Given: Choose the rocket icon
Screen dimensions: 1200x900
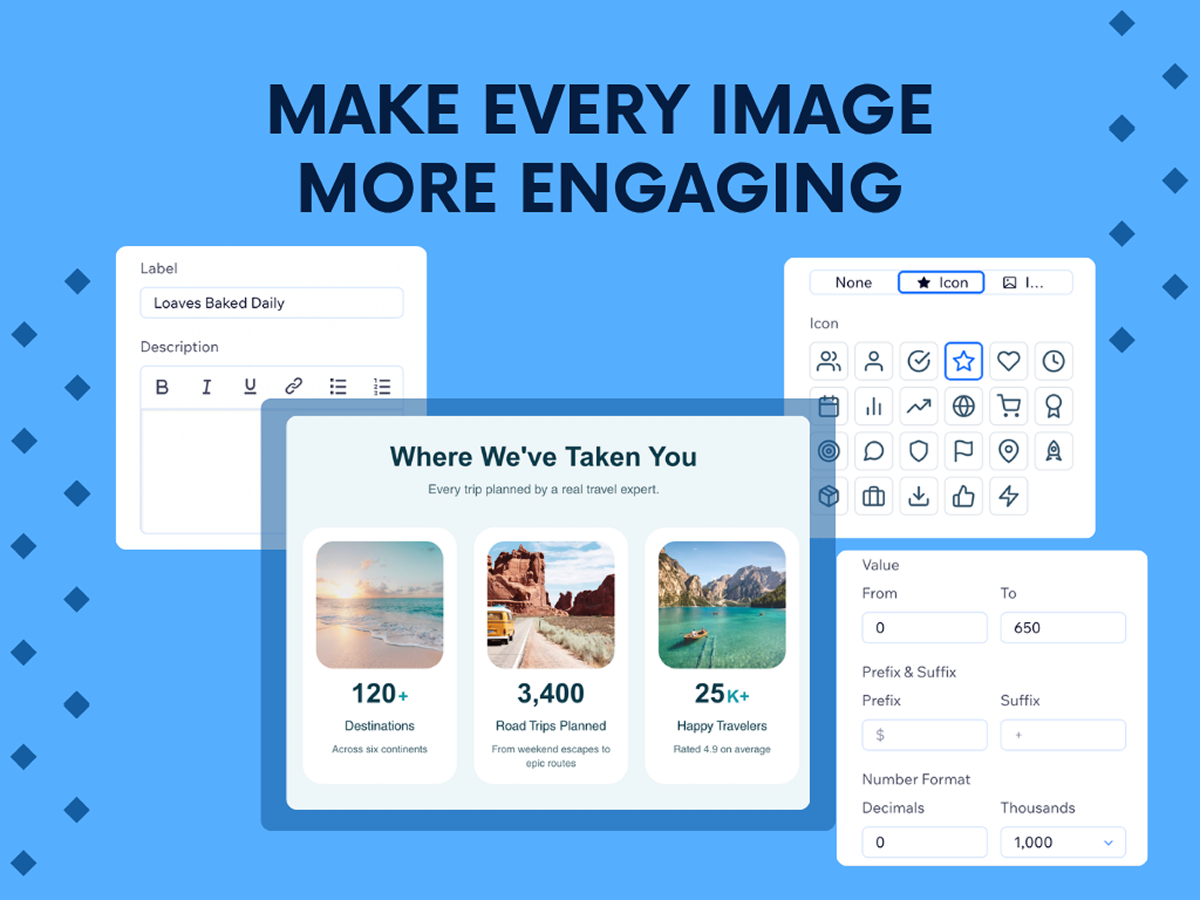Looking at the screenshot, I should [1054, 451].
